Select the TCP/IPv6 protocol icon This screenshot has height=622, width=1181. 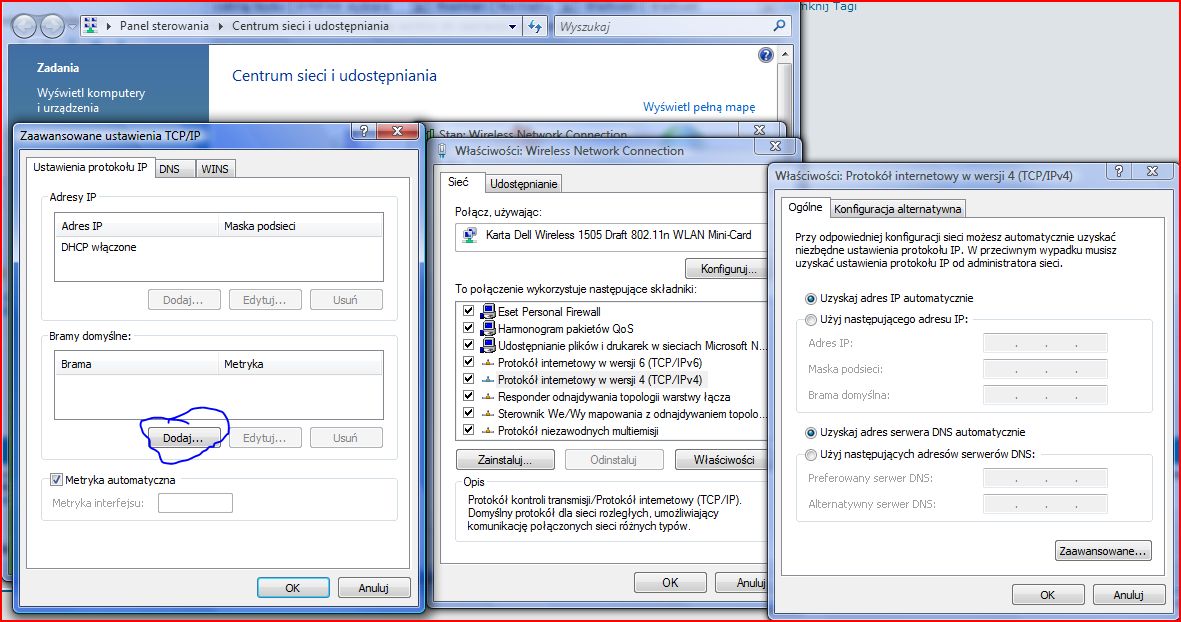pos(488,363)
